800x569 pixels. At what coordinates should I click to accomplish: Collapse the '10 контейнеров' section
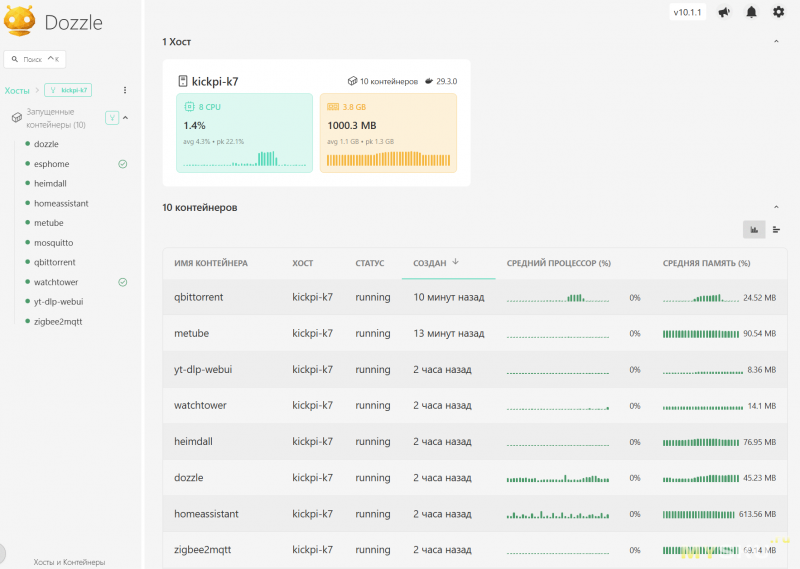click(x=777, y=207)
